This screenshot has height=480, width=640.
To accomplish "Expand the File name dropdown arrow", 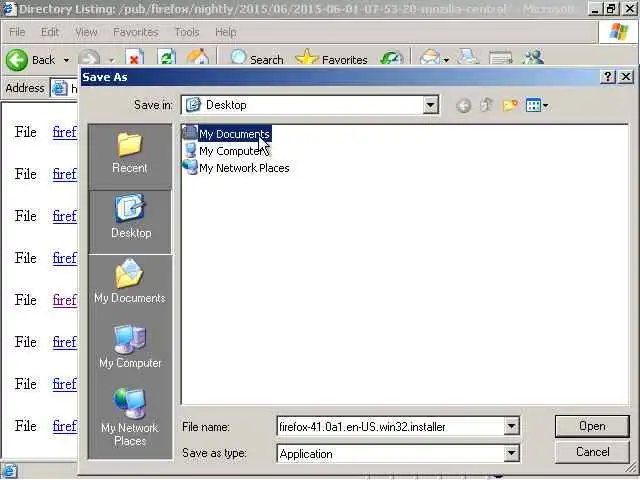I will (511, 427).
